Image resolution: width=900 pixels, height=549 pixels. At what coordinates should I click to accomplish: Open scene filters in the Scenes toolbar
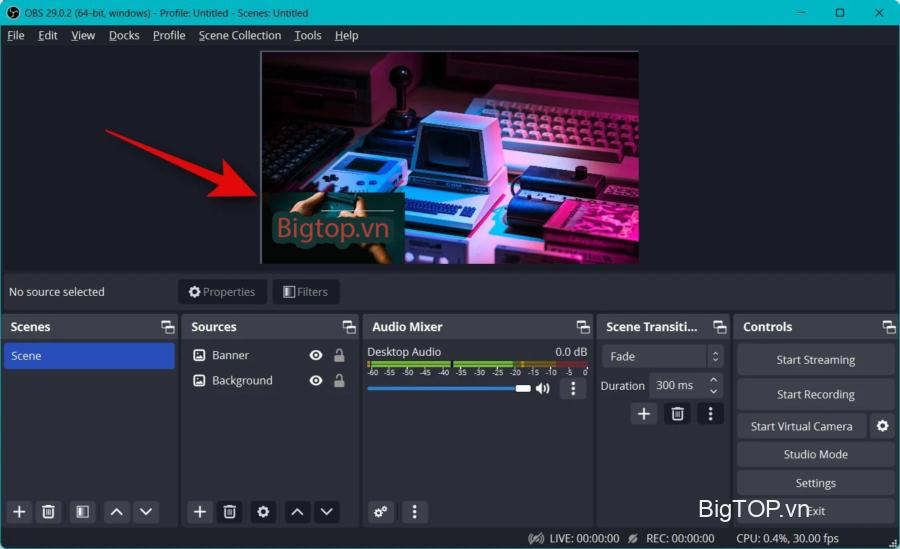pos(83,511)
